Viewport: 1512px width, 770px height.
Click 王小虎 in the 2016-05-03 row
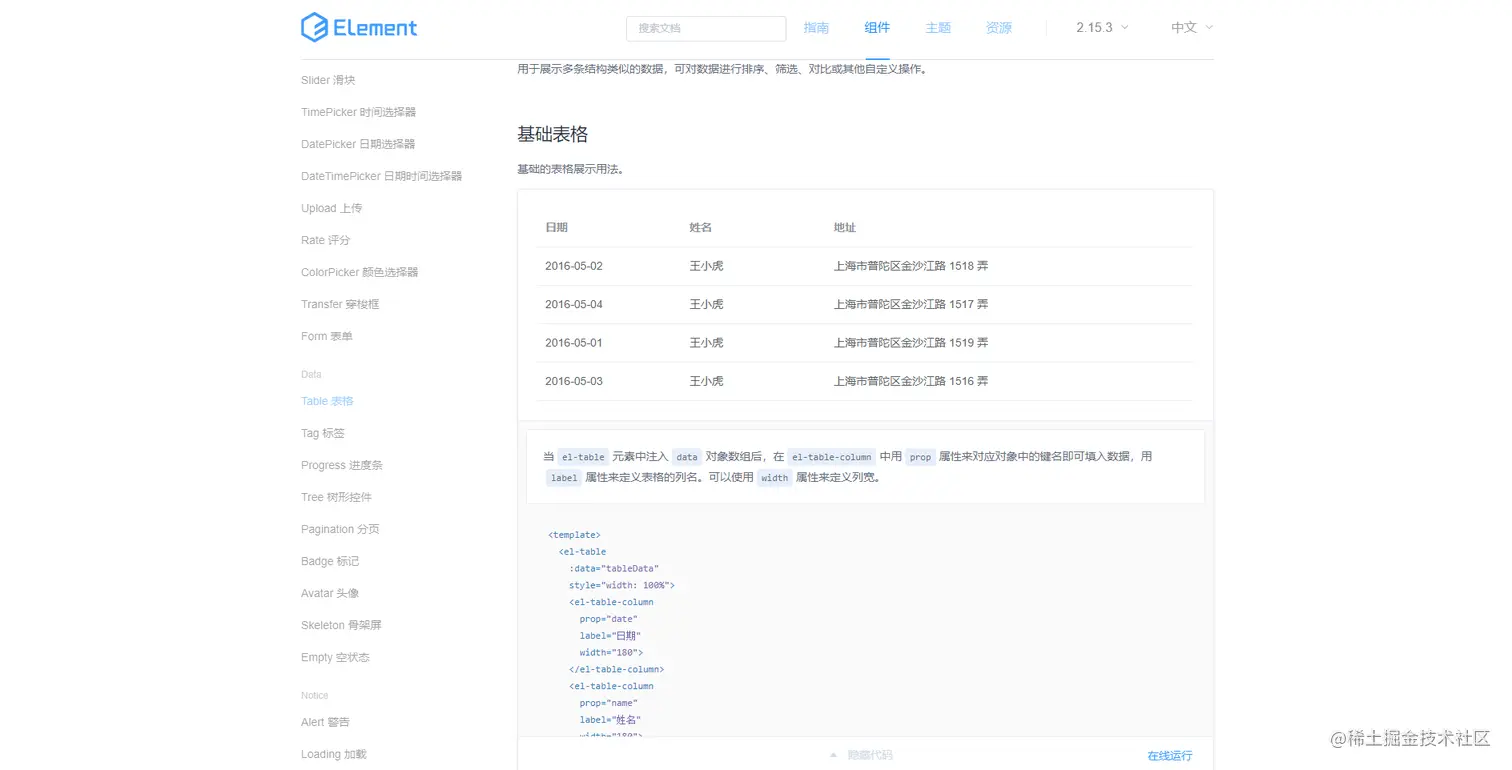(706, 381)
